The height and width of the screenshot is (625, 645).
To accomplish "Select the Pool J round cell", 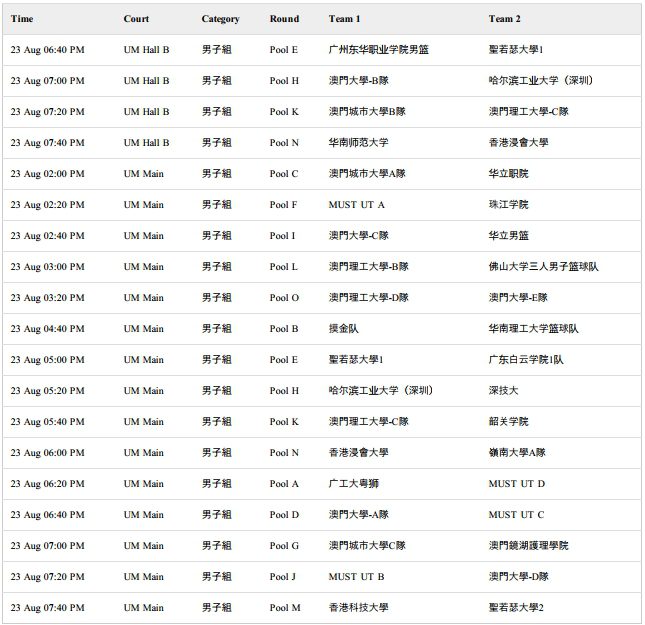I will (x=283, y=576).
